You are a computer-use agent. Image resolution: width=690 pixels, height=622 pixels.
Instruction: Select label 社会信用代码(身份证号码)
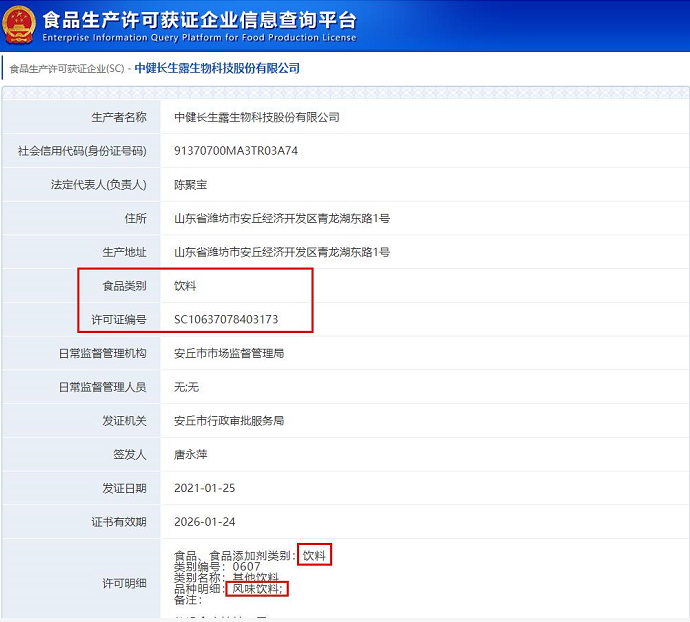(82, 151)
